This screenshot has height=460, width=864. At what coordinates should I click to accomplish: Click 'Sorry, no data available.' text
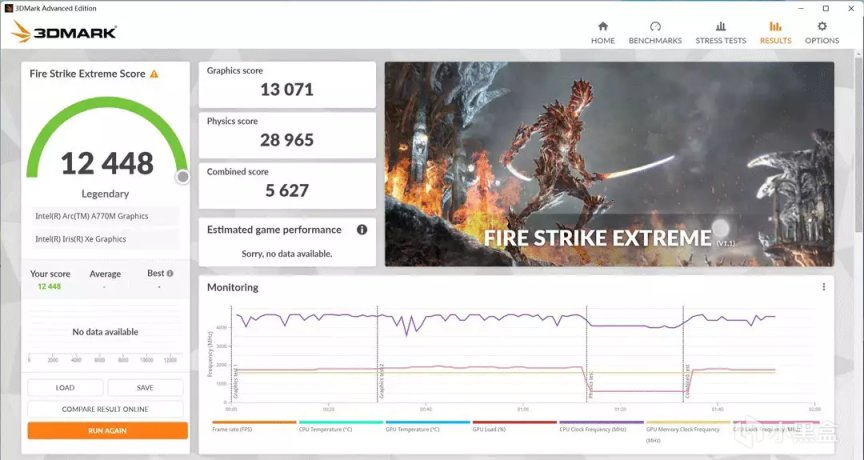[x=287, y=254]
